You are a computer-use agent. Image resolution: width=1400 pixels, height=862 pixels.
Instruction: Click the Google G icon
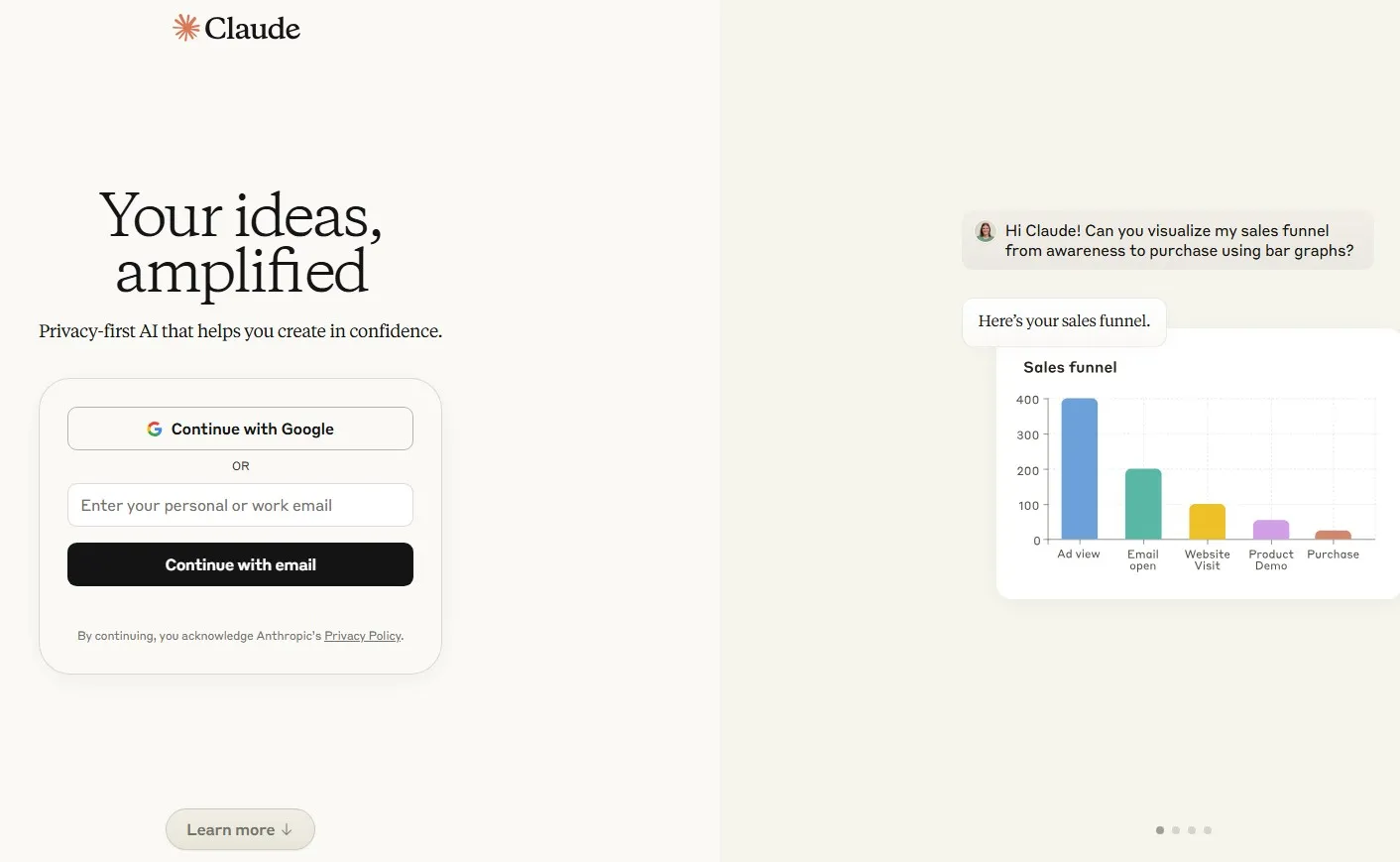click(155, 429)
